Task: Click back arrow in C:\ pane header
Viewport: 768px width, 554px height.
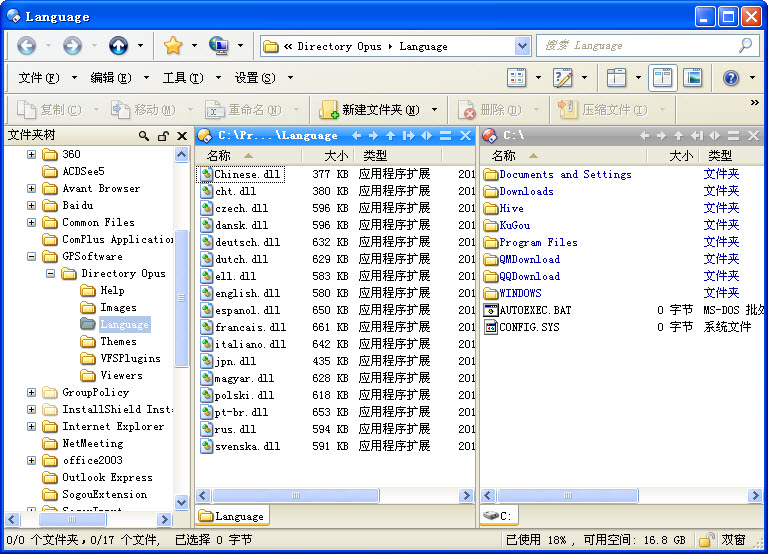Action: point(645,136)
